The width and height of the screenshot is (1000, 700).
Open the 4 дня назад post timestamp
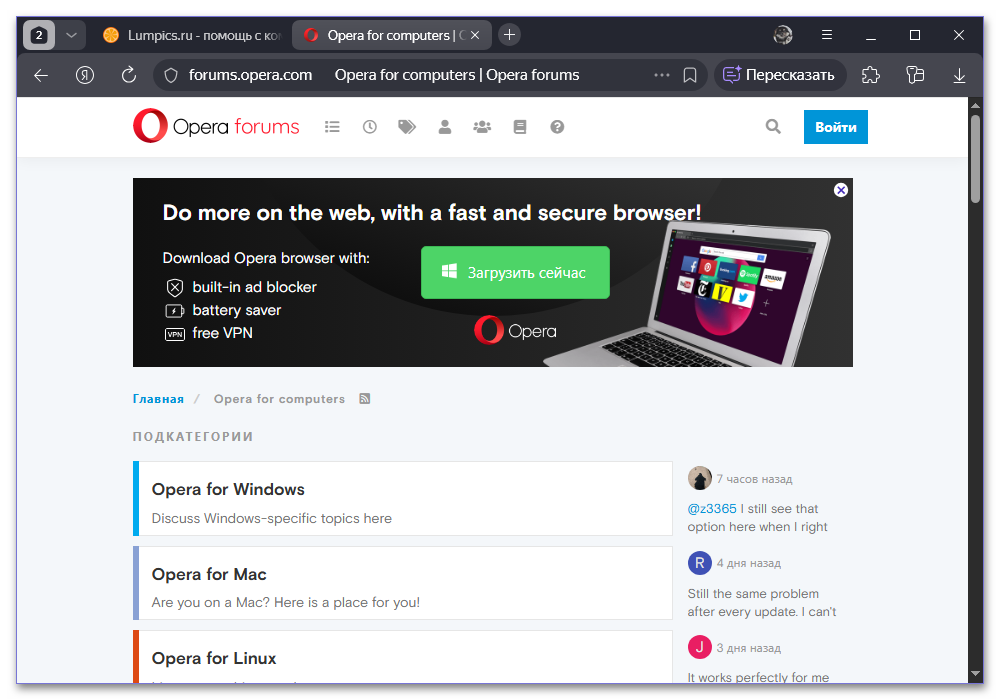click(x=749, y=564)
